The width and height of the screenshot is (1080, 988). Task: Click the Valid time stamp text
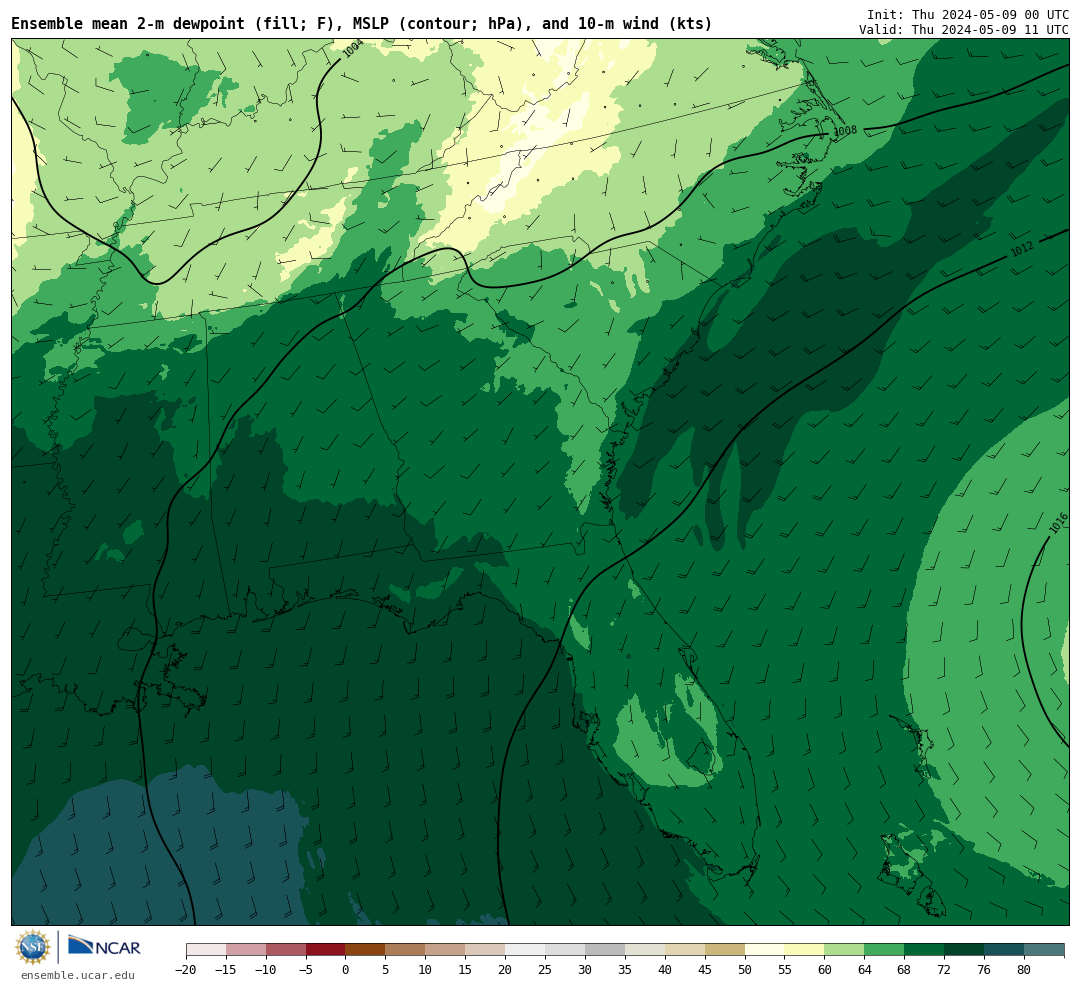[964, 30]
